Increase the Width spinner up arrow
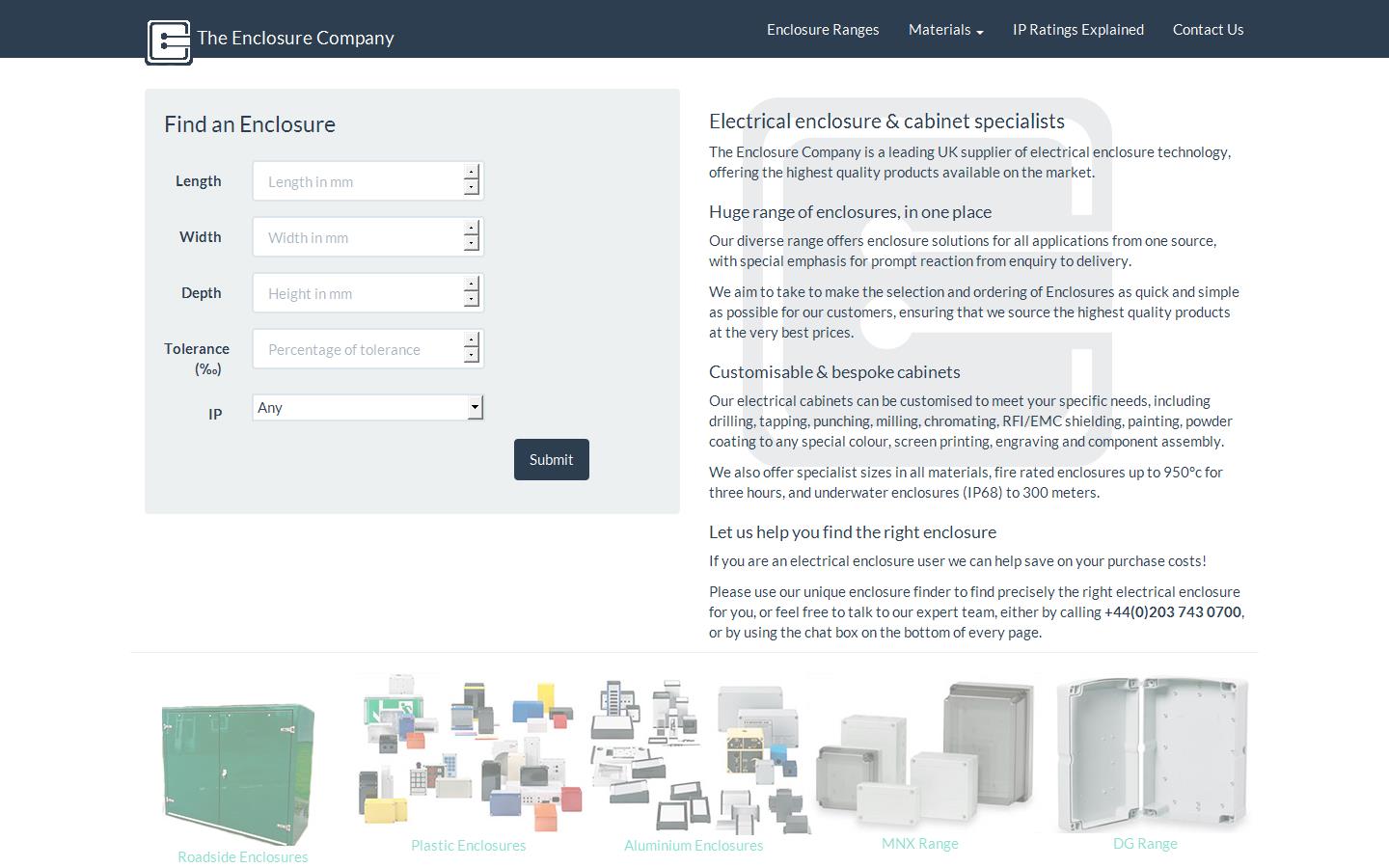 point(471,230)
